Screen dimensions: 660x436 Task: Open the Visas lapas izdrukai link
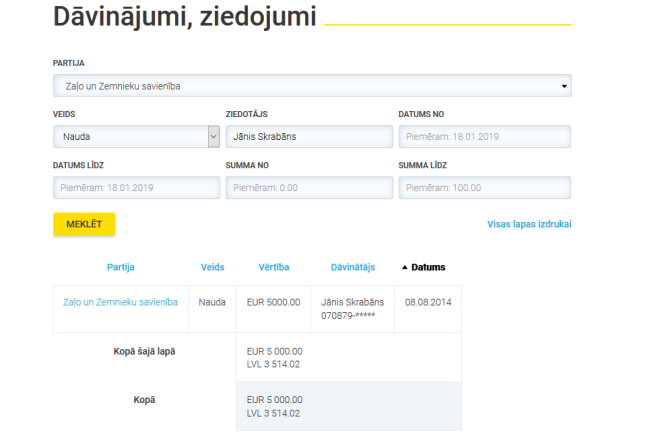[x=529, y=224]
